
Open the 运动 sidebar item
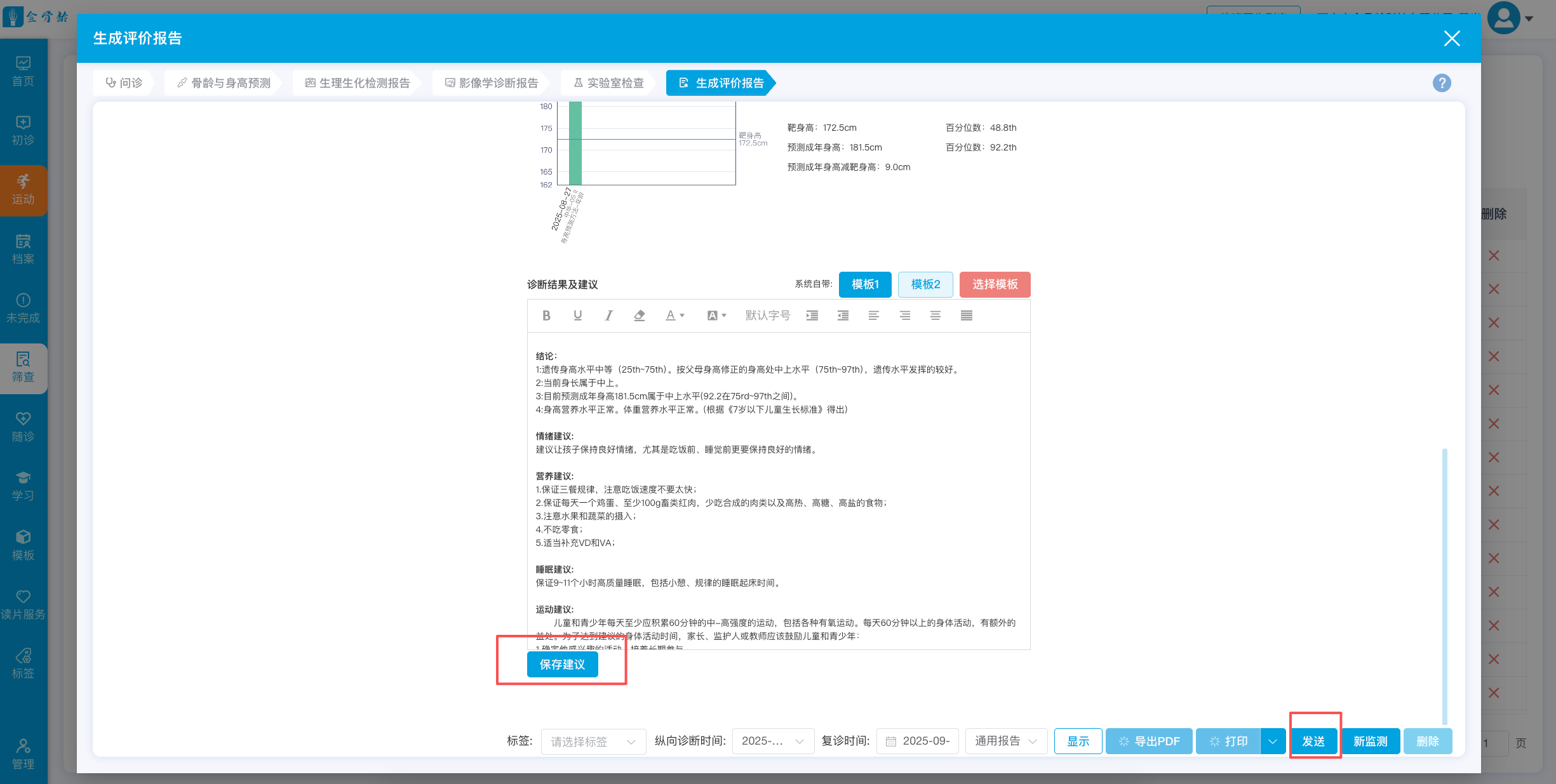tap(23, 190)
